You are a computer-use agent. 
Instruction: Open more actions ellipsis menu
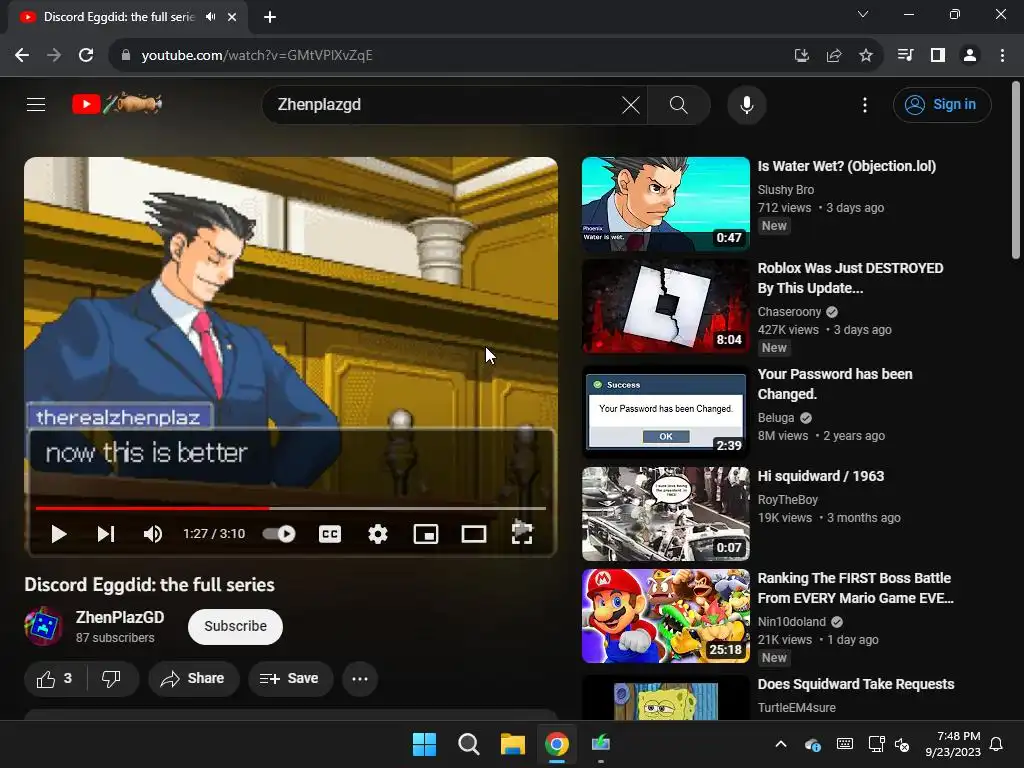point(360,679)
